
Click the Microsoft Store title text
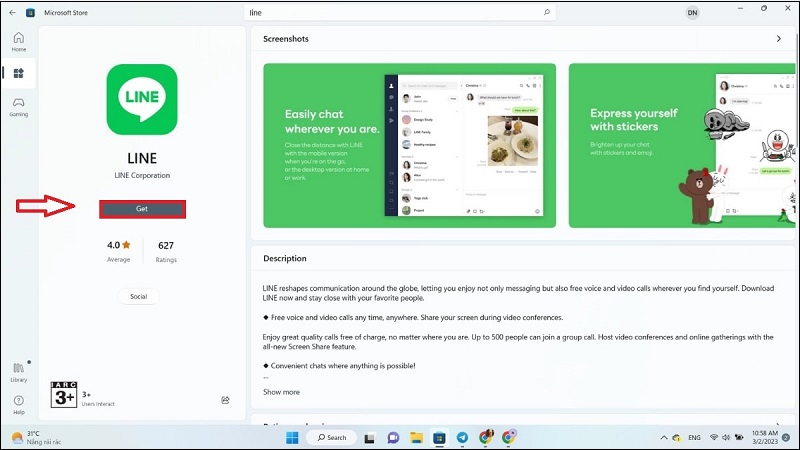coord(66,13)
